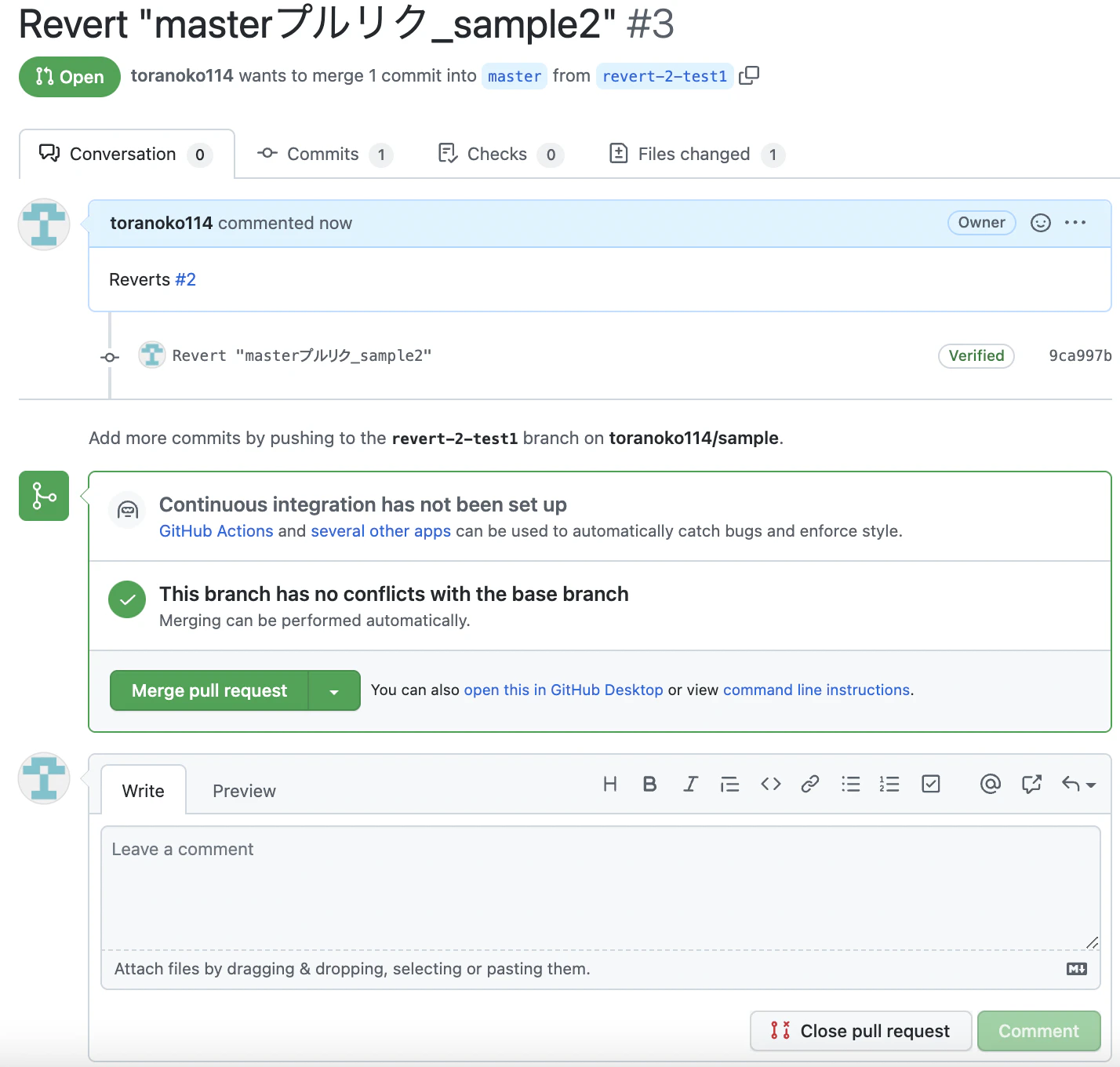Viewport: 1120px width, 1067px height.
Task: Copy the revert-2-test1 branch name icon
Action: tap(749, 75)
